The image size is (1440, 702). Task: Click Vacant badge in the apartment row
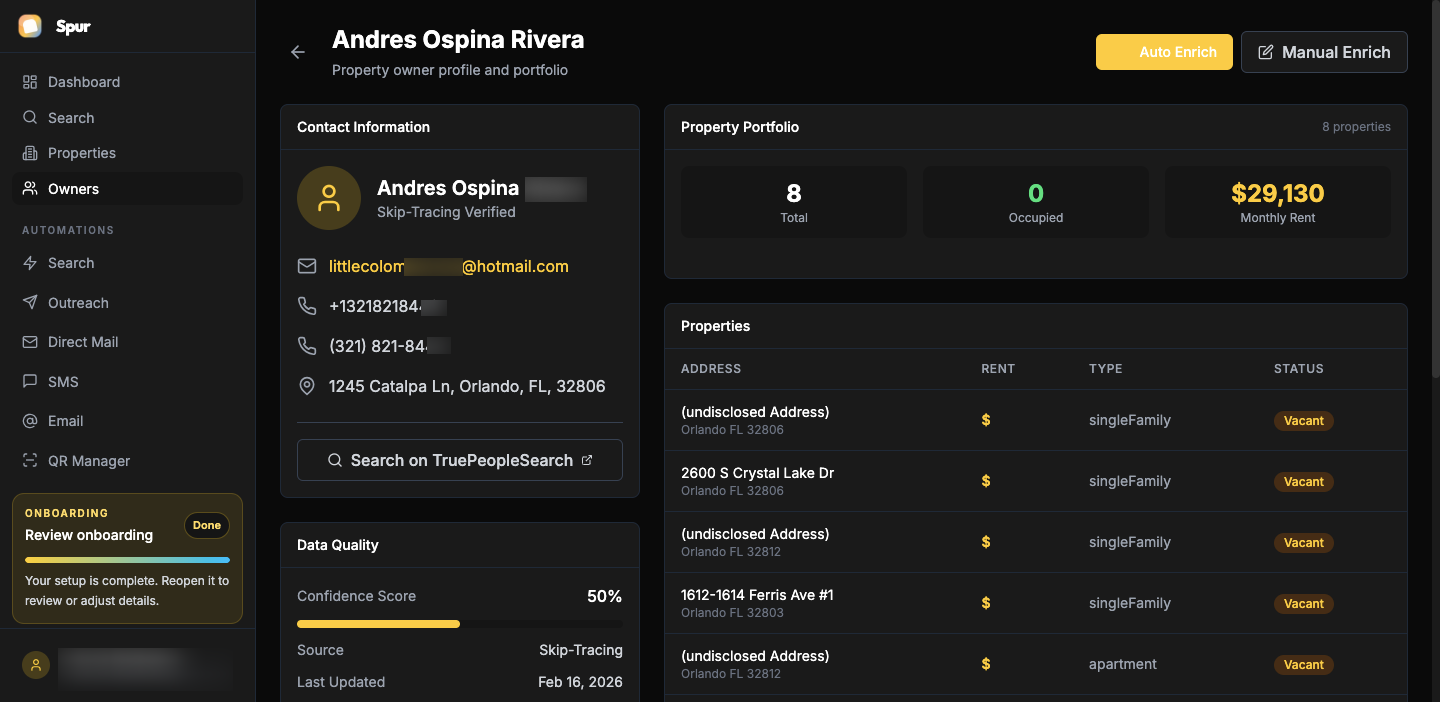tap(1304, 665)
